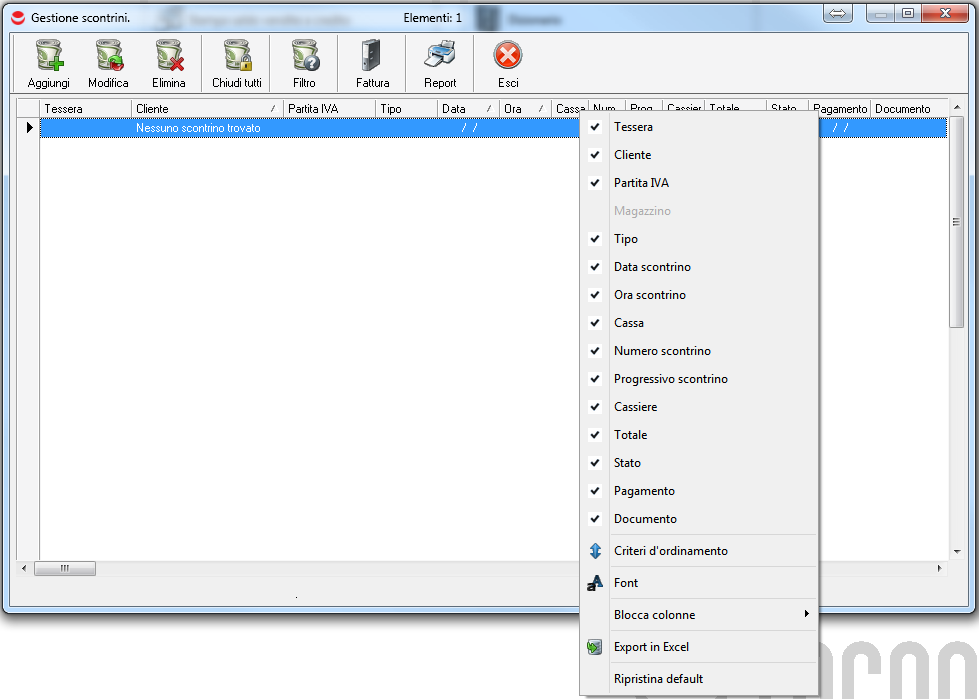Toggle the Partita IVA column visibility

click(641, 183)
